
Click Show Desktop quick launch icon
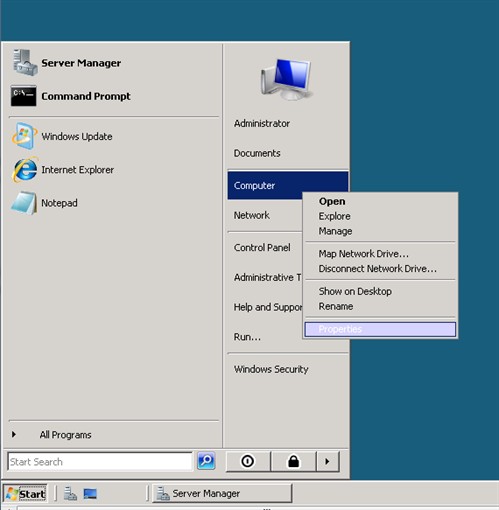coord(90,494)
